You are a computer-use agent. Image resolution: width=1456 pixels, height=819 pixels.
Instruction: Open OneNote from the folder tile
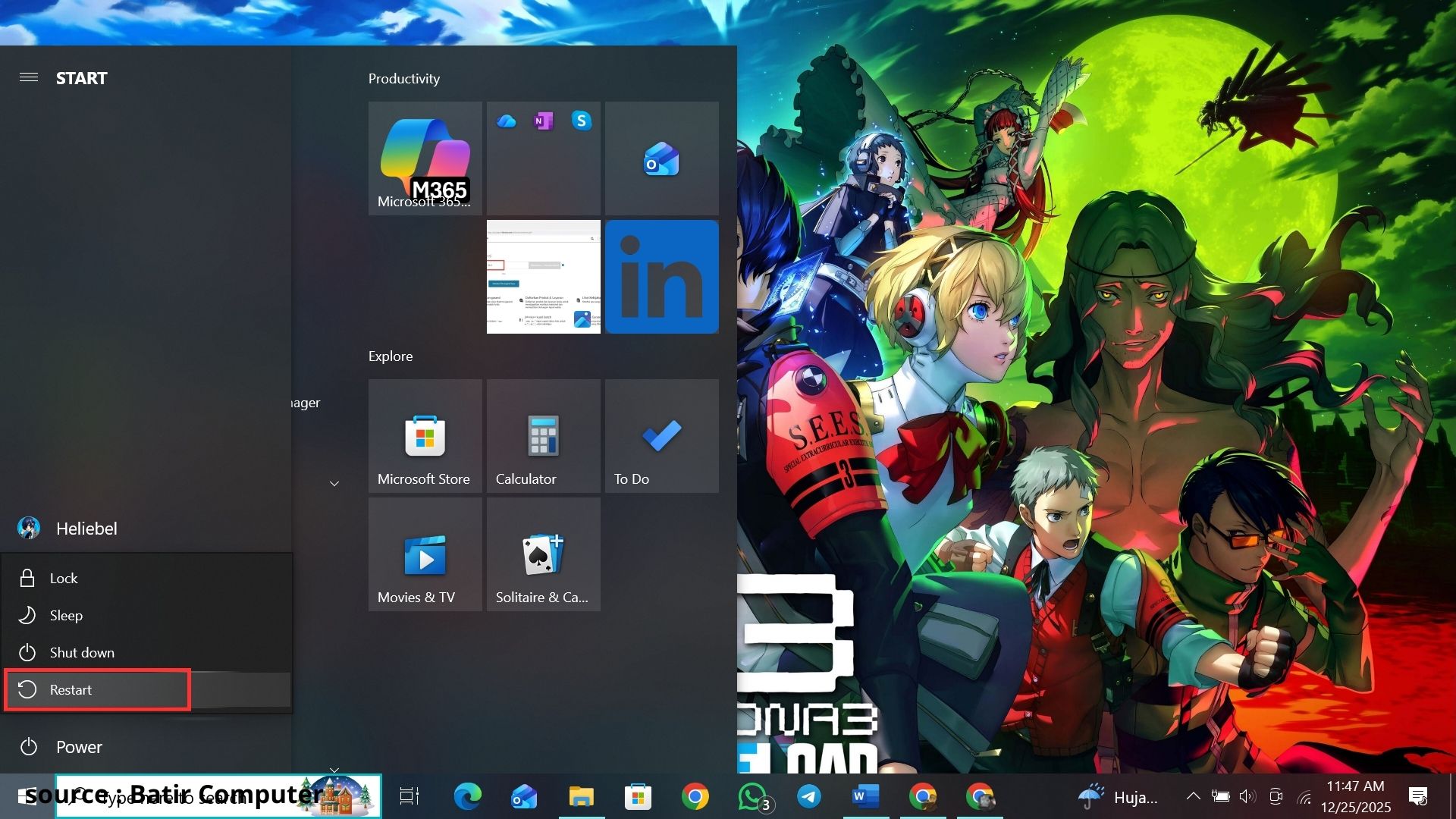click(x=543, y=121)
